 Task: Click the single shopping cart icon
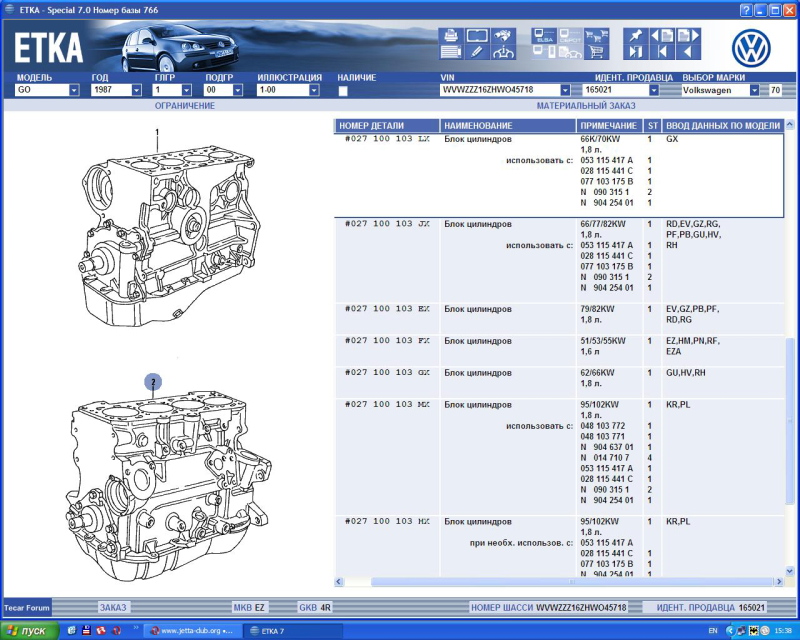pos(596,52)
